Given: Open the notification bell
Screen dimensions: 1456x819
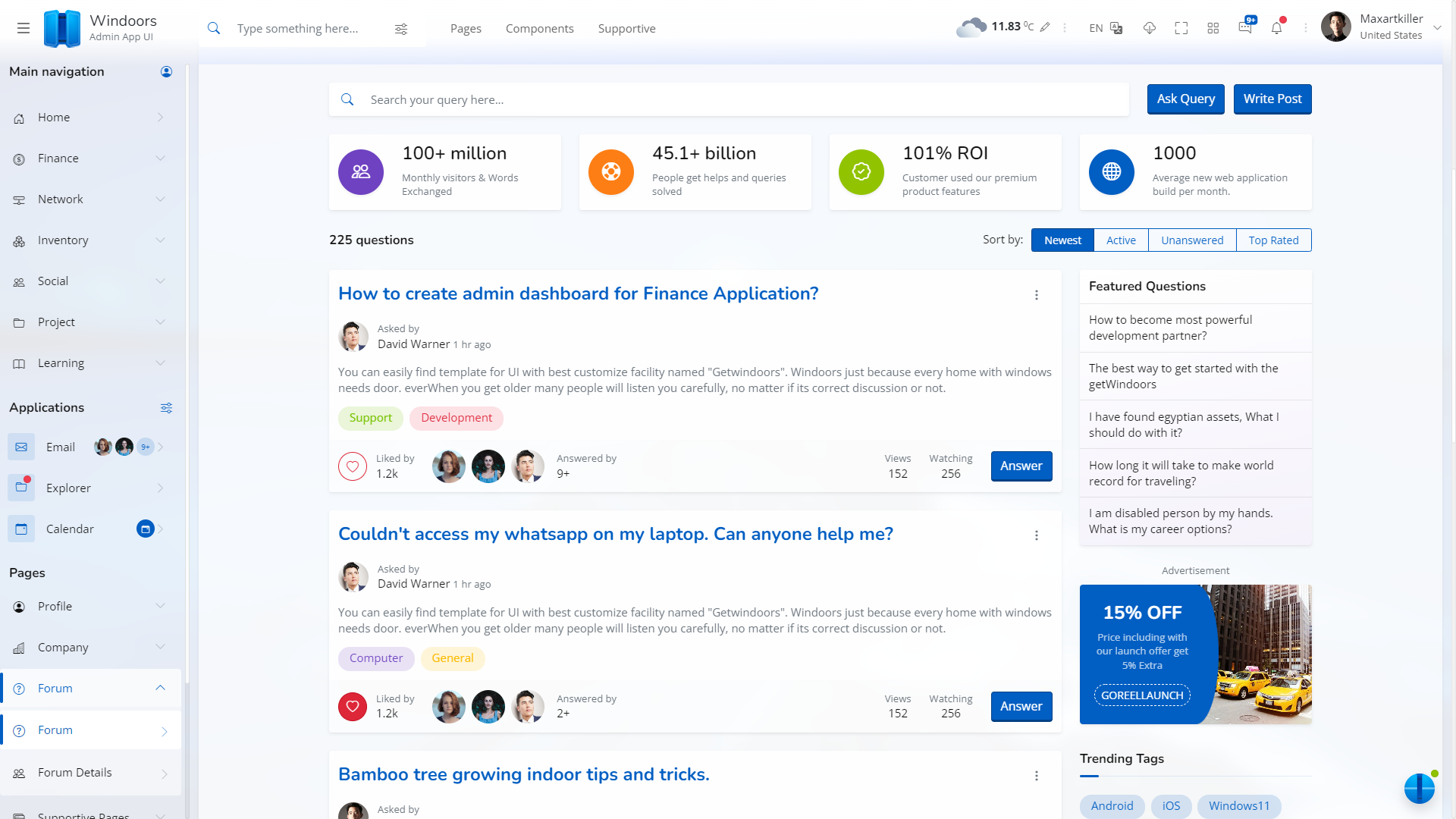Looking at the screenshot, I should tap(1277, 28).
